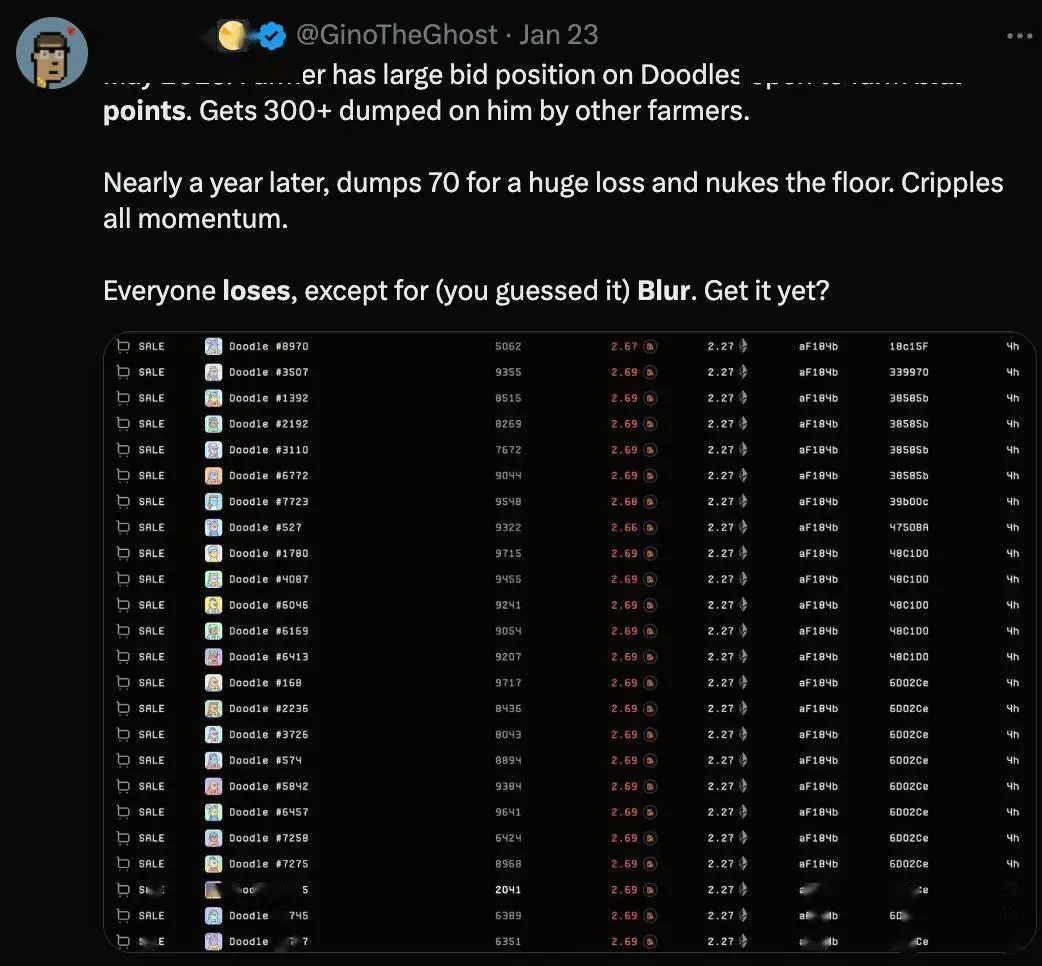1042x966 pixels.
Task: Click the Doodle #7258 thumbnail
Action: coord(213,838)
